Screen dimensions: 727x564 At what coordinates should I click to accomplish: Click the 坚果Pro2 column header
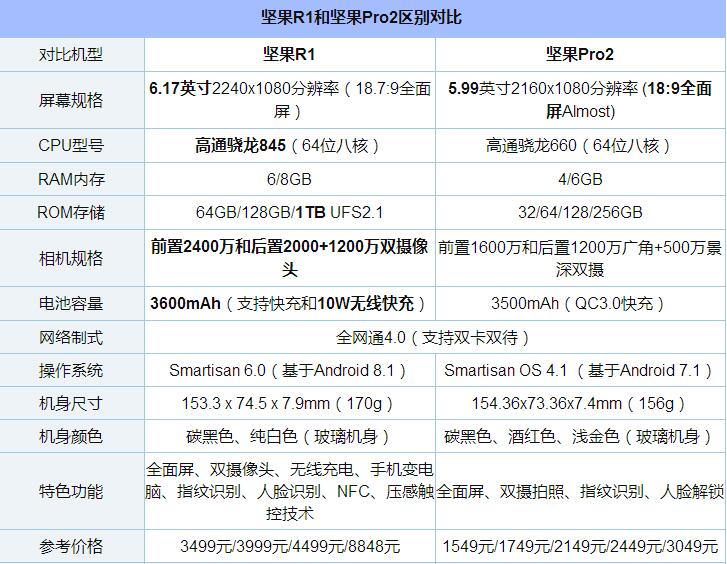click(580, 55)
